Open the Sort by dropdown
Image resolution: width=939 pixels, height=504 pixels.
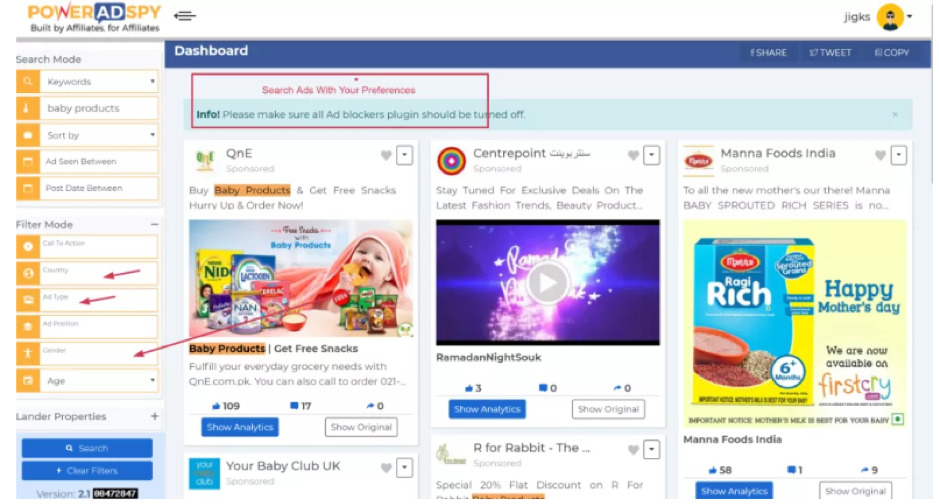pyautogui.click(x=99, y=135)
